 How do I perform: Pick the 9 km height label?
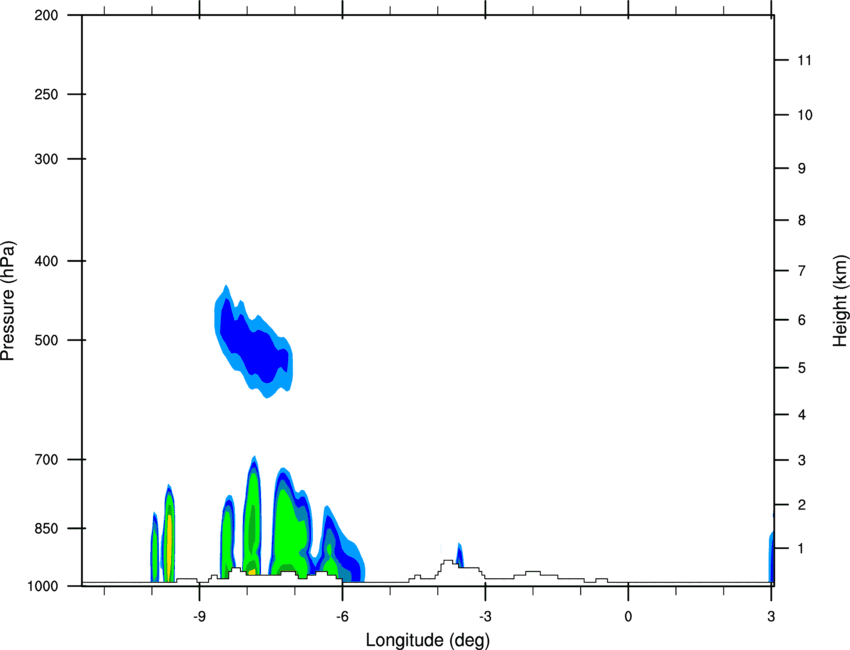[802, 169]
